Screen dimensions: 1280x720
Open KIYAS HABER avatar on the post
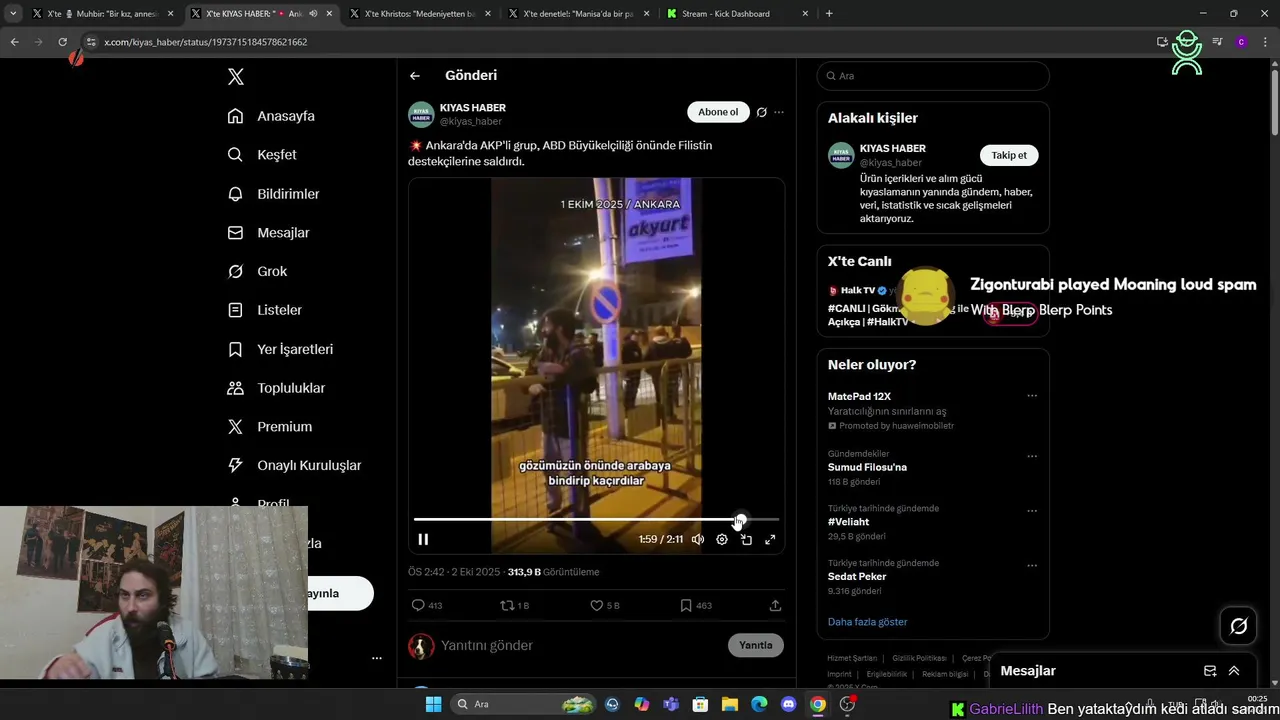pos(421,114)
